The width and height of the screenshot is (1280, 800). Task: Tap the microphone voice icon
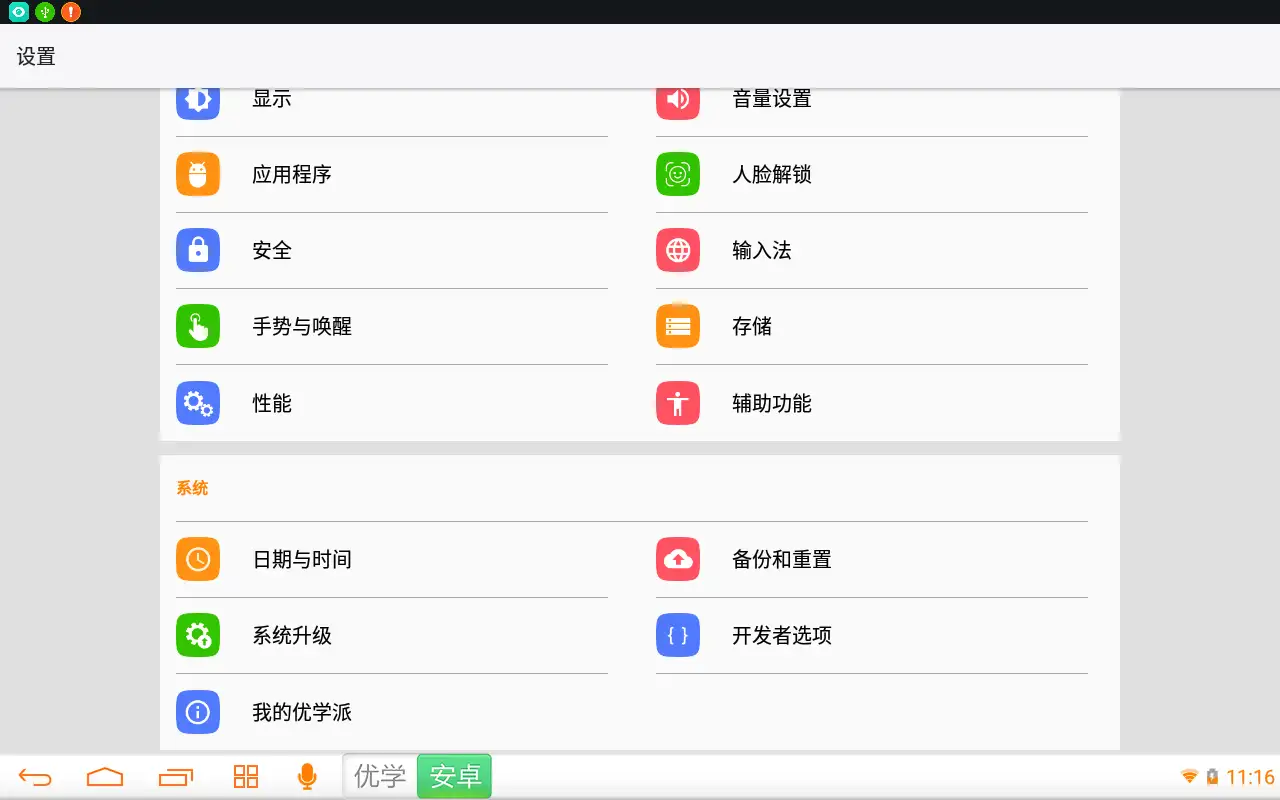click(x=307, y=776)
